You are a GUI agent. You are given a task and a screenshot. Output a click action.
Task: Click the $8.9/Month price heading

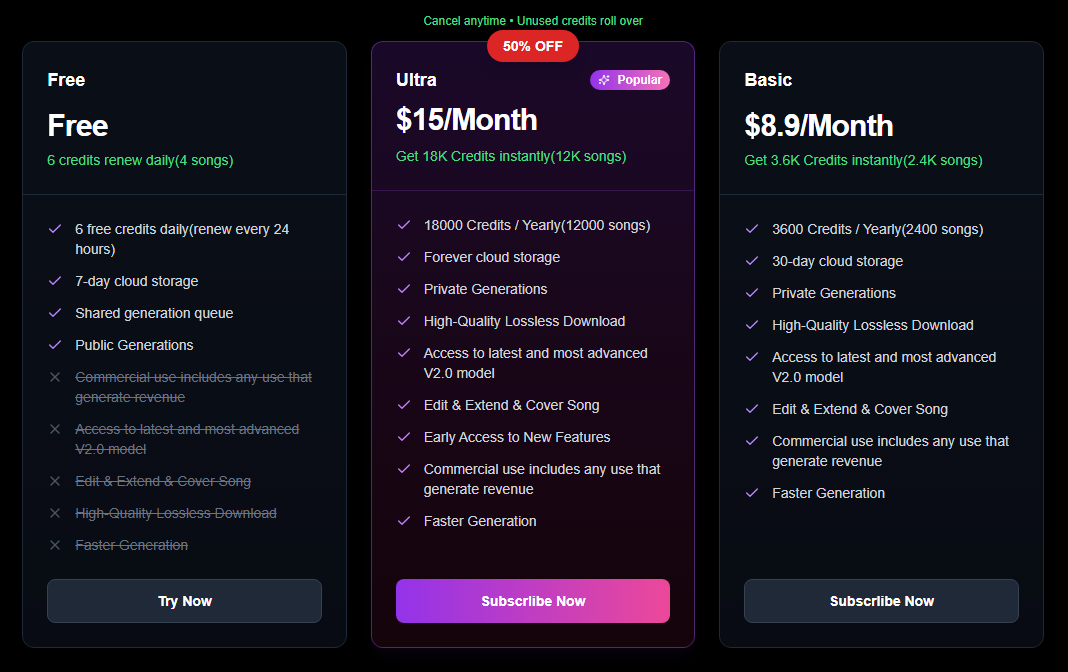tap(819, 125)
